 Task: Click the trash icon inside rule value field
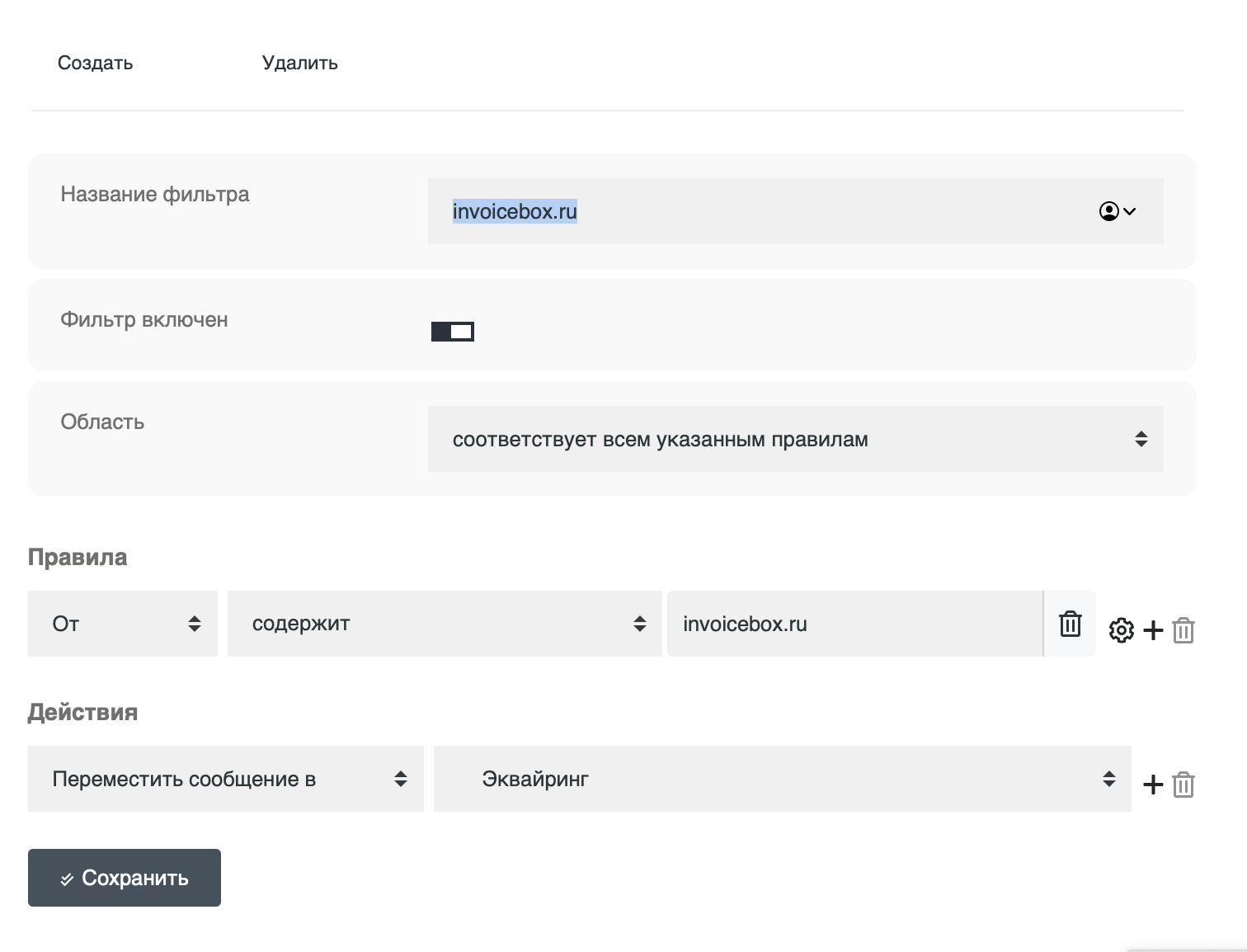(1070, 624)
